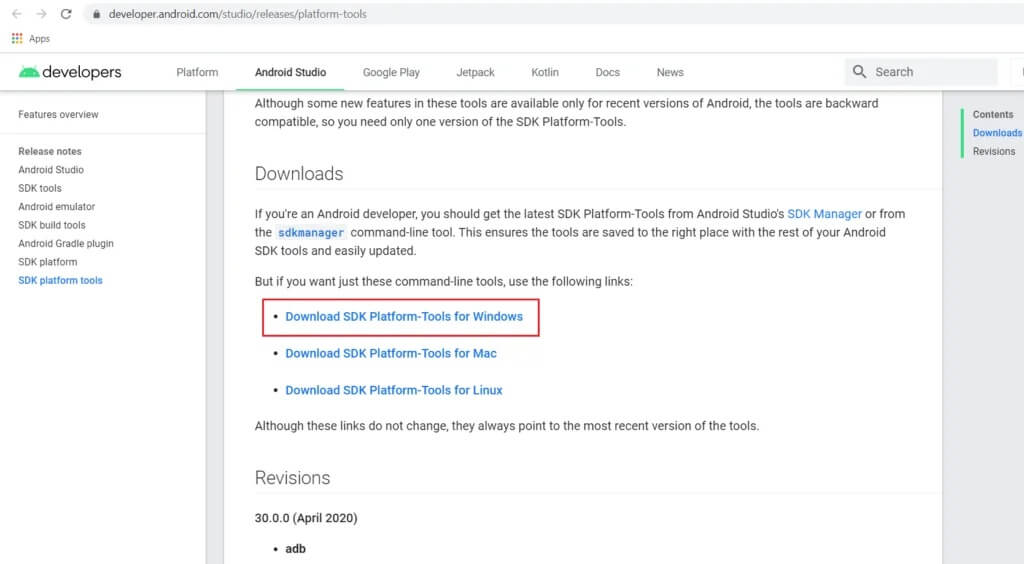Download SDK Platform-Tools for Windows

(x=404, y=317)
